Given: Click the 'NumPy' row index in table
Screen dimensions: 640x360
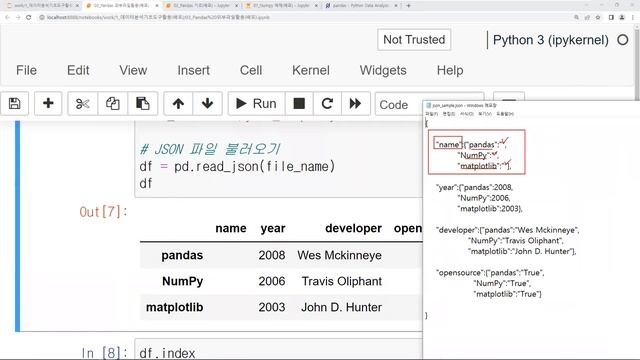Looking at the screenshot, I should tap(182, 281).
